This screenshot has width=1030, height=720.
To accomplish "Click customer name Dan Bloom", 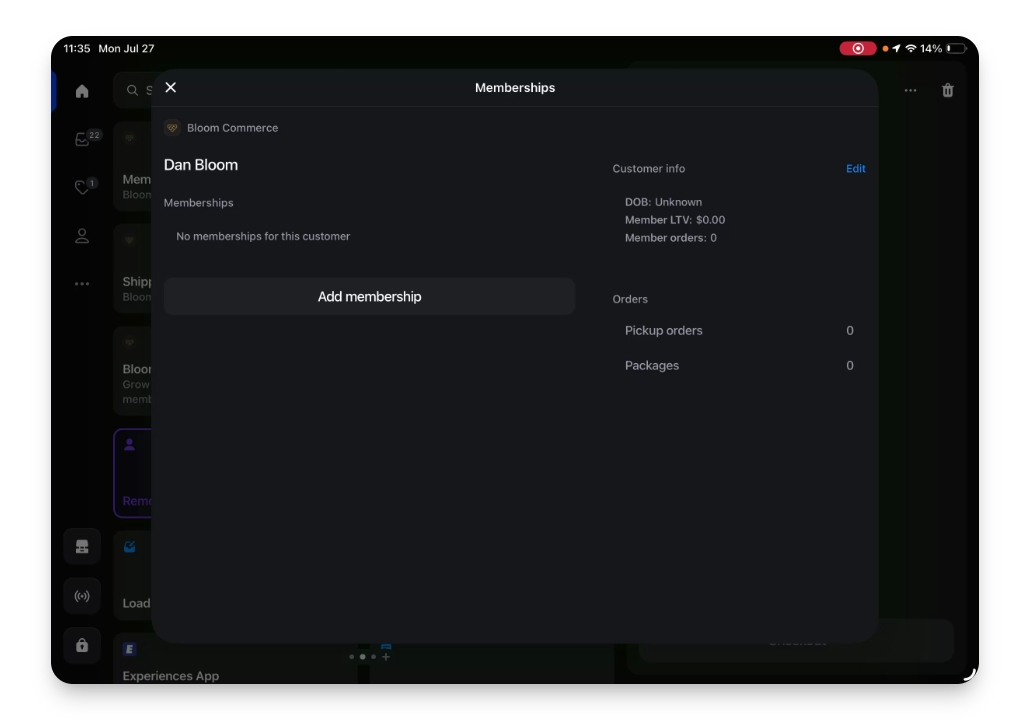I will pos(201,165).
